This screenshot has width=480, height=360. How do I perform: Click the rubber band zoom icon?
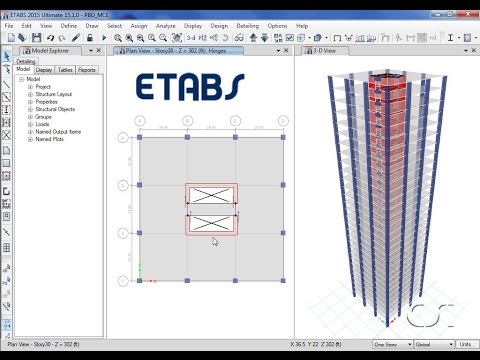coord(118,38)
